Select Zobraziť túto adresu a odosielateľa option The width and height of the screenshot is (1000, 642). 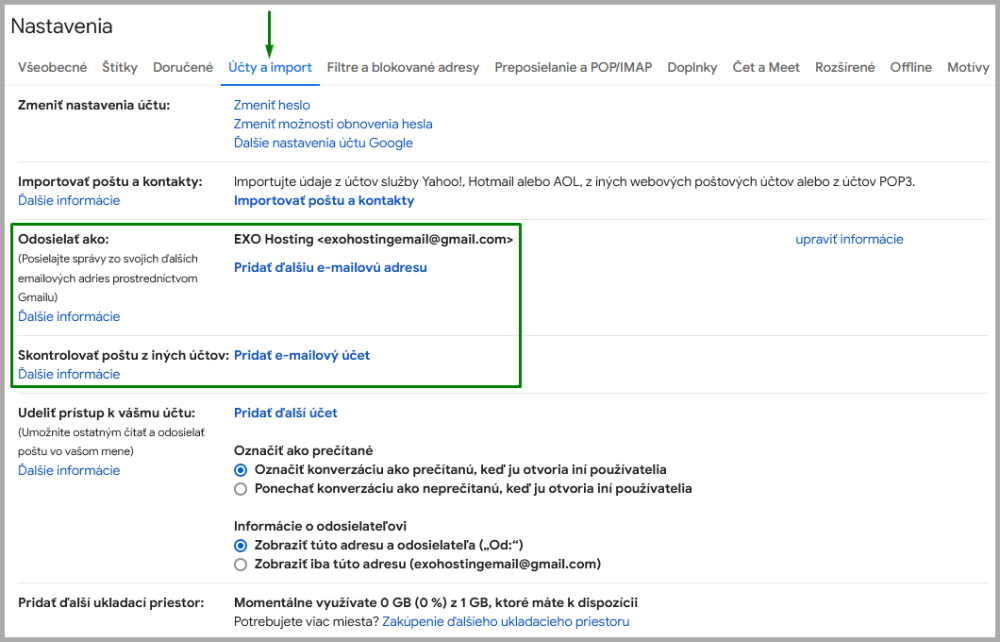click(x=240, y=545)
